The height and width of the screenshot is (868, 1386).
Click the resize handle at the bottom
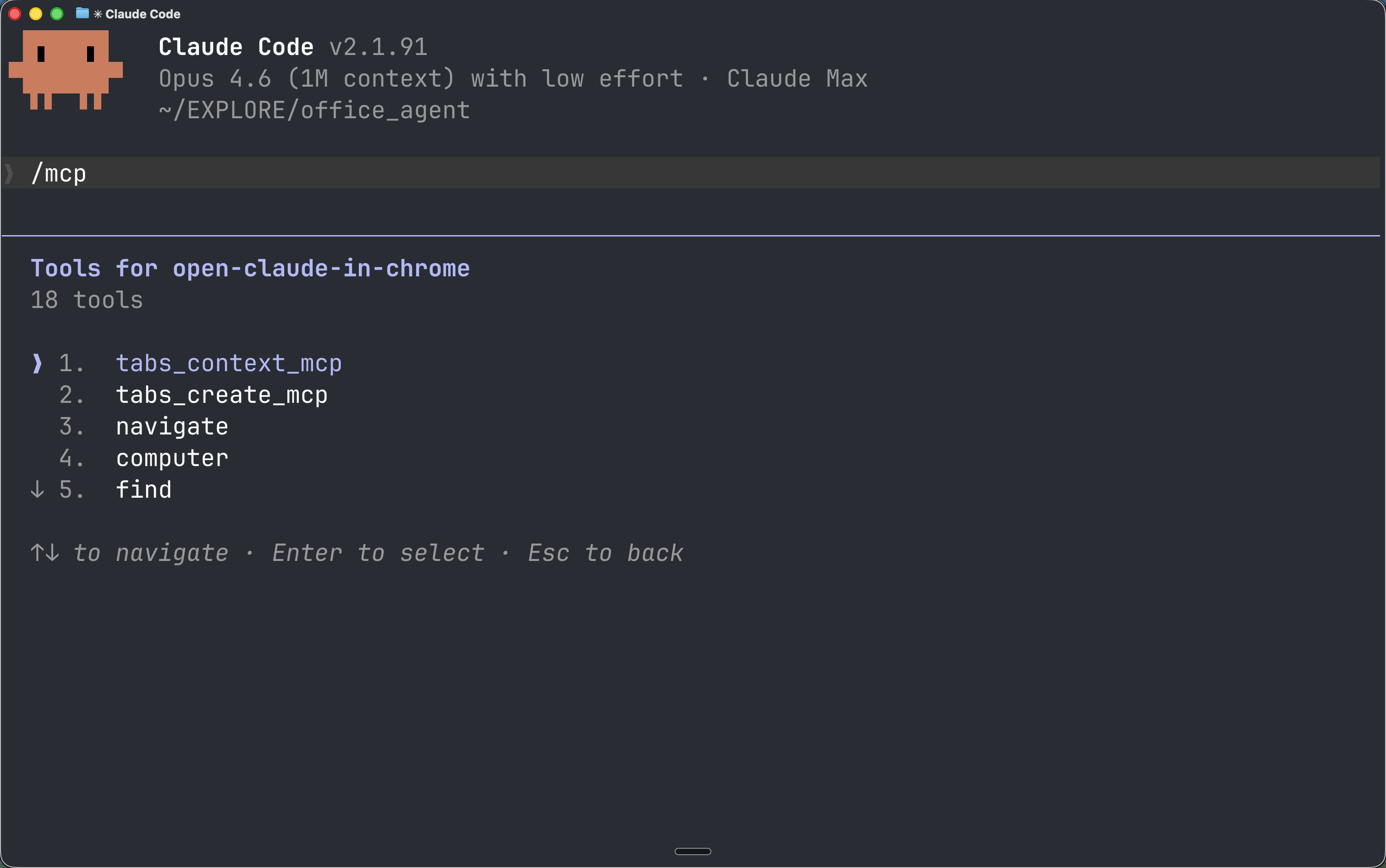coord(693,852)
